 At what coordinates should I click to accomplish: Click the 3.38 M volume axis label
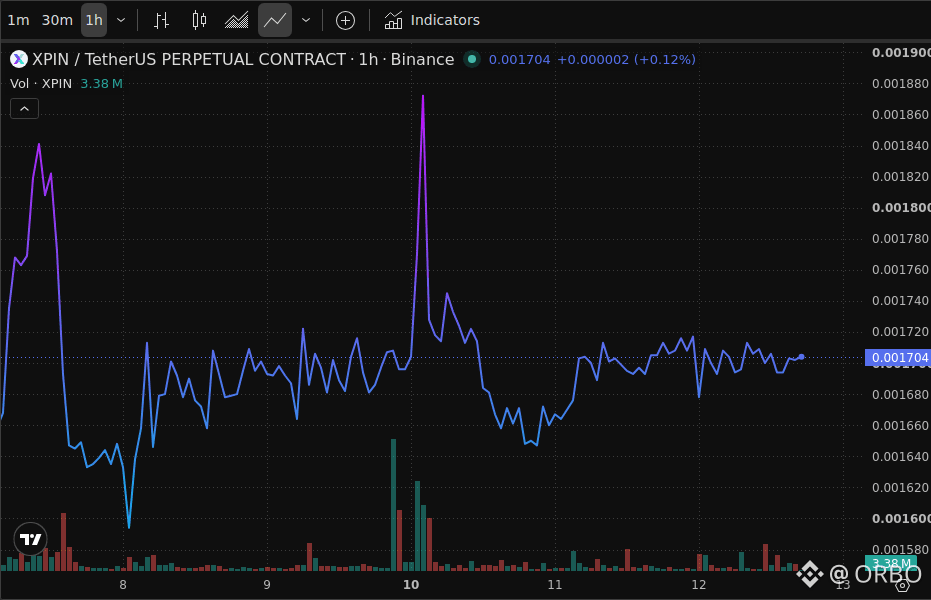tap(891, 562)
